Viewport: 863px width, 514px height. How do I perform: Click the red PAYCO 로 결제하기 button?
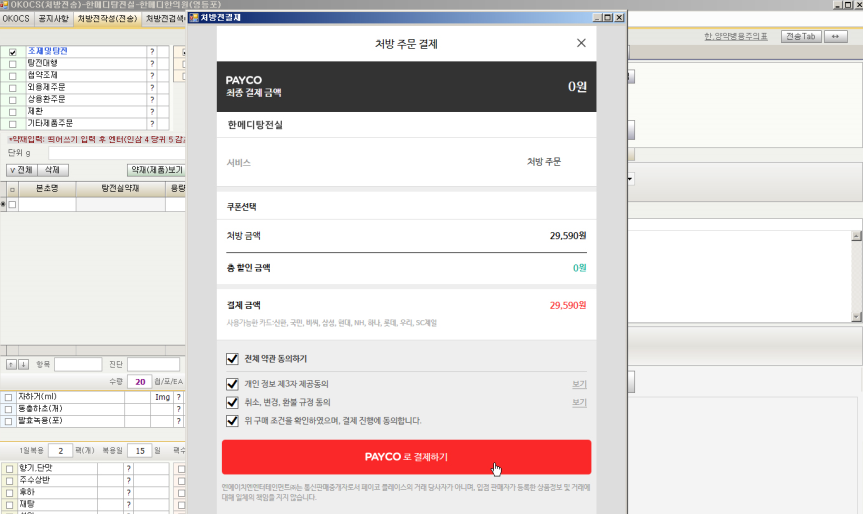pyautogui.click(x=406, y=457)
